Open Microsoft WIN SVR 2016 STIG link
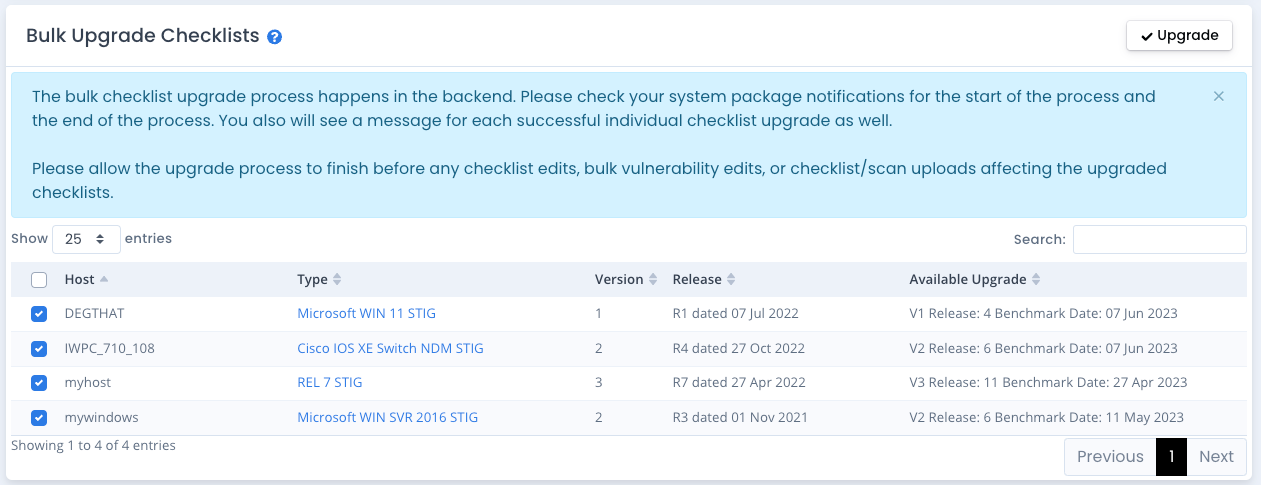 (x=387, y=417)
